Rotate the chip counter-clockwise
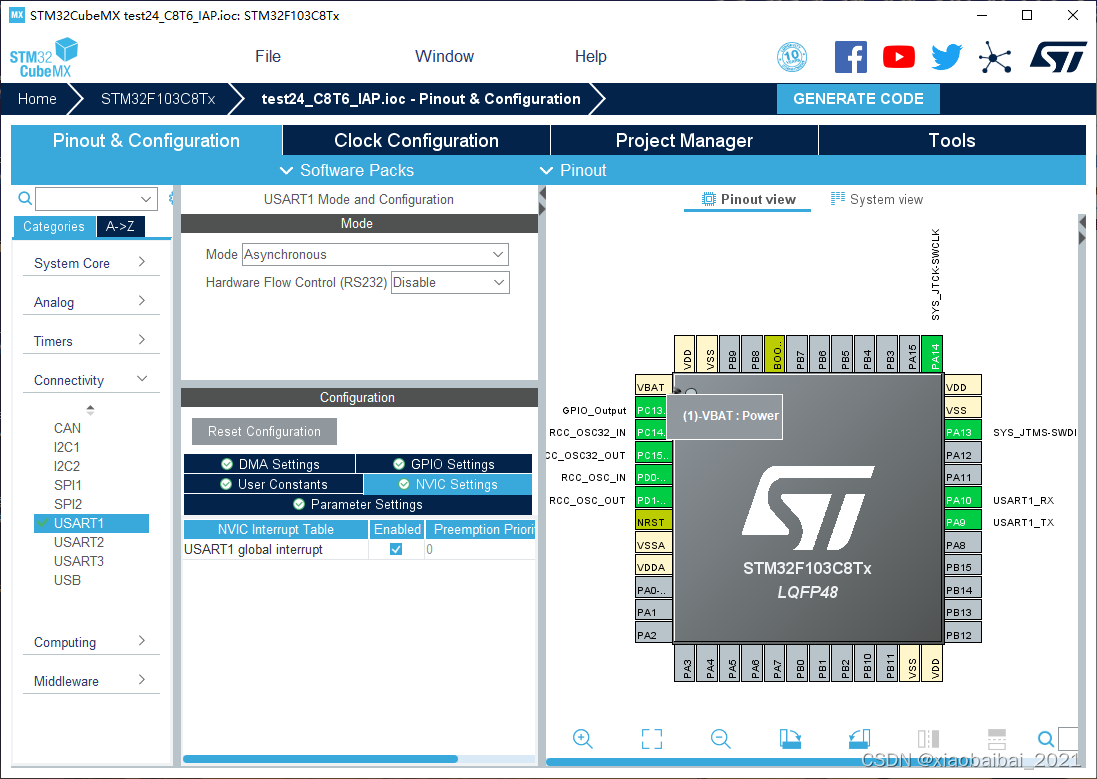Screen dimensions: 1097x779 point(859,738)
